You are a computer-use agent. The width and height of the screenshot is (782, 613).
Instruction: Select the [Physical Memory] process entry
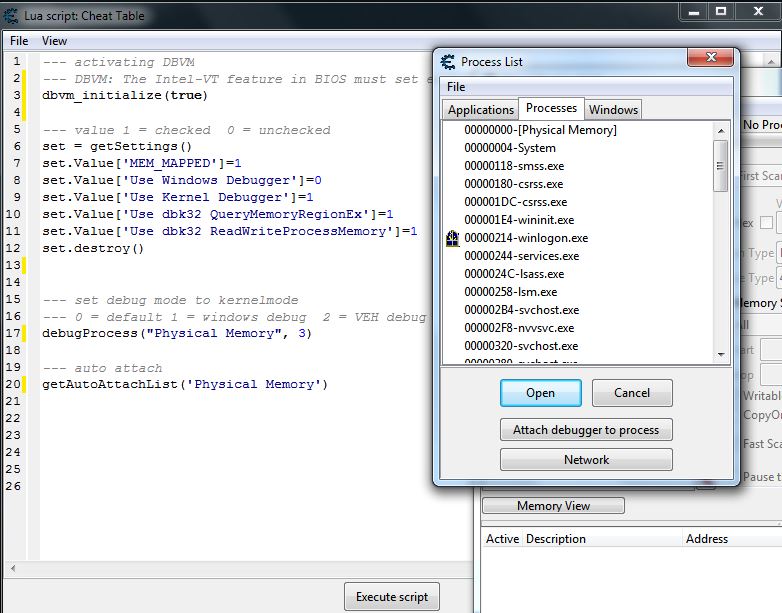tap(540, 130)
